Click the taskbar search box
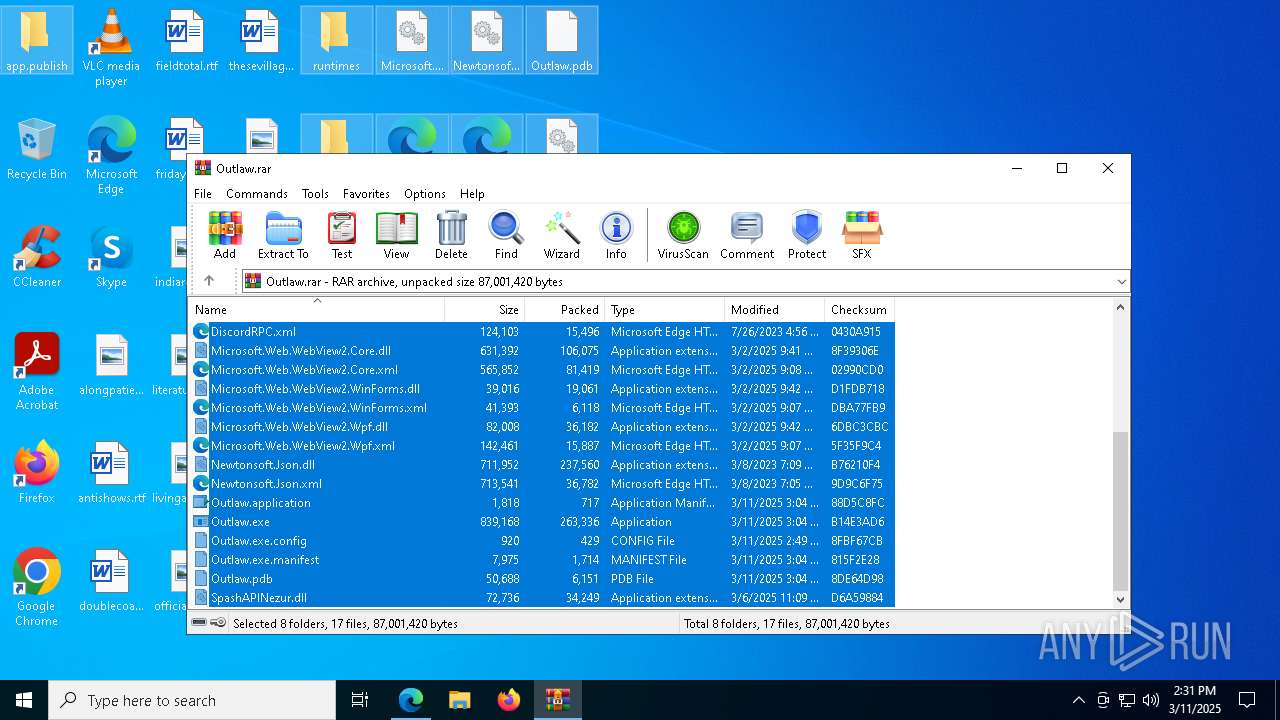The height and width of the screenshot is (720, 1280). (x=192, y=700)
